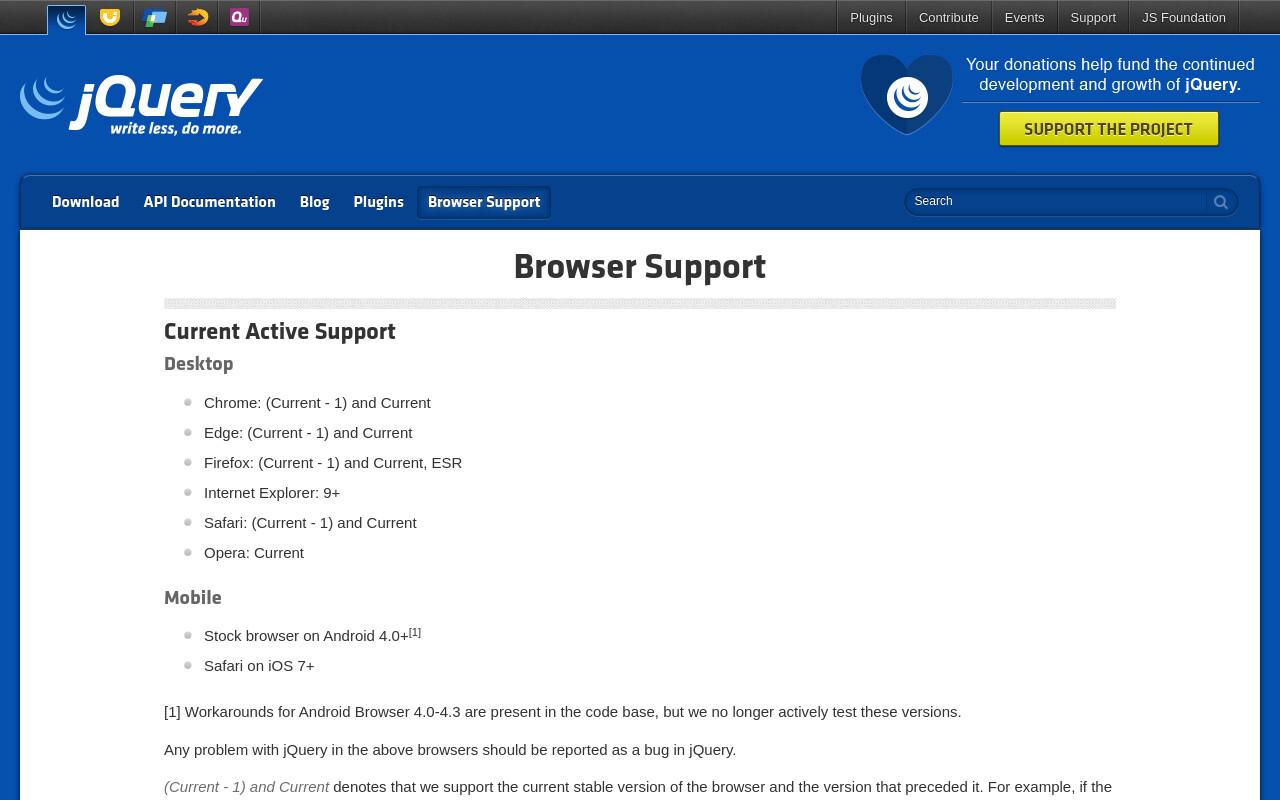
Task: Click the jQuery logo header
Action: pos(141,105)
